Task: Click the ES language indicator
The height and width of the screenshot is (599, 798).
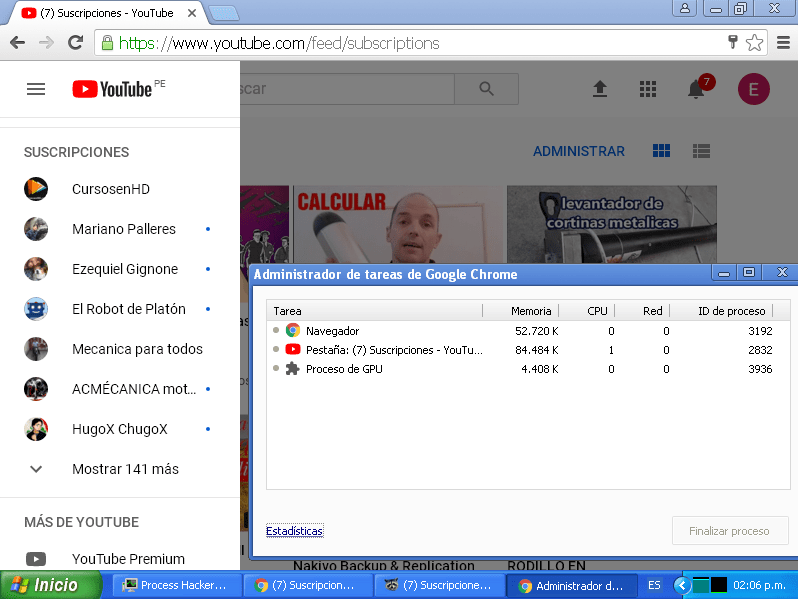Action: click(654, 585)
